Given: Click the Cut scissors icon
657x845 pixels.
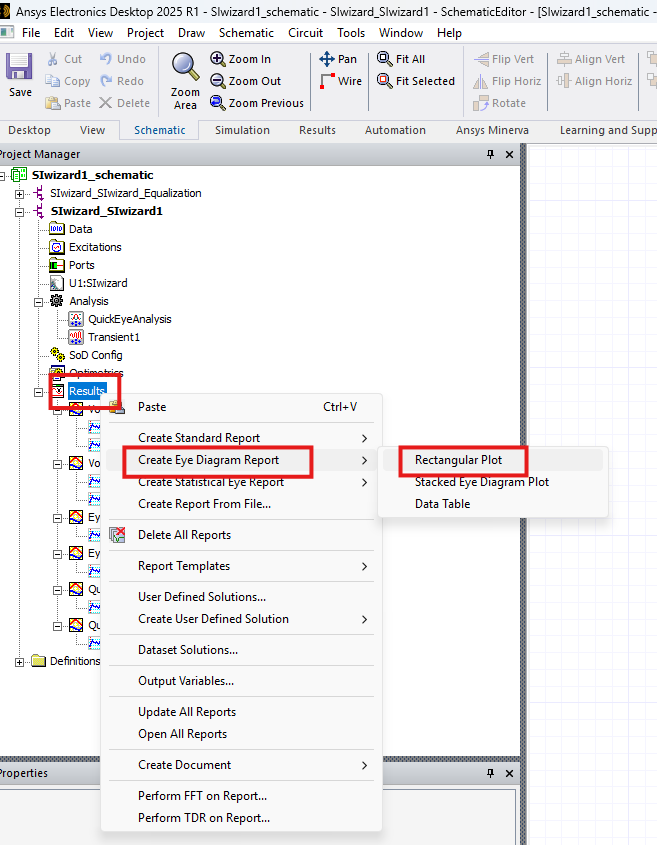Looking at the screenshot, I should pyautogui.click(x=53, y=59).
